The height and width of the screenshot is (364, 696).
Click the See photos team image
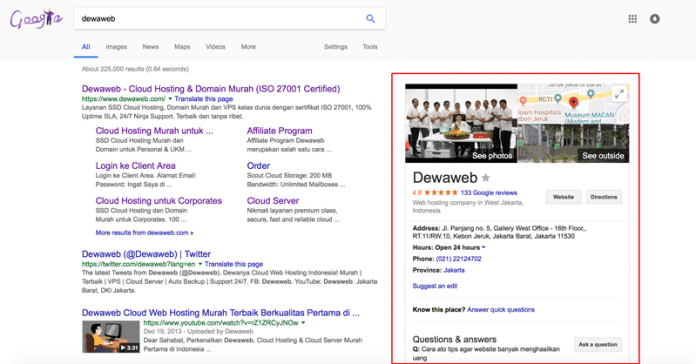[x=461, y=123]
